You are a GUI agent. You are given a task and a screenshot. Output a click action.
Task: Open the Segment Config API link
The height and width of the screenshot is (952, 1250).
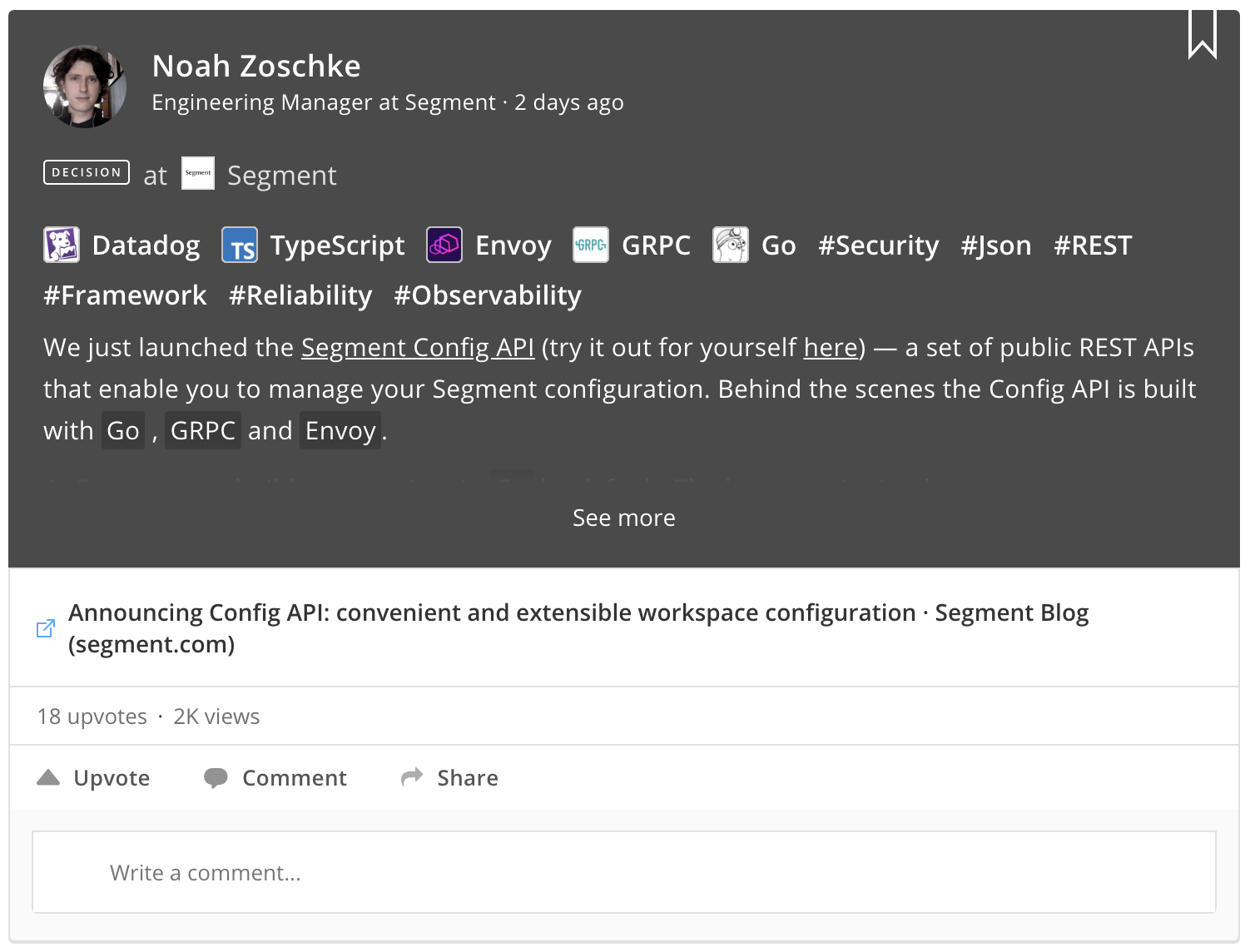click(x=418, y=347)
